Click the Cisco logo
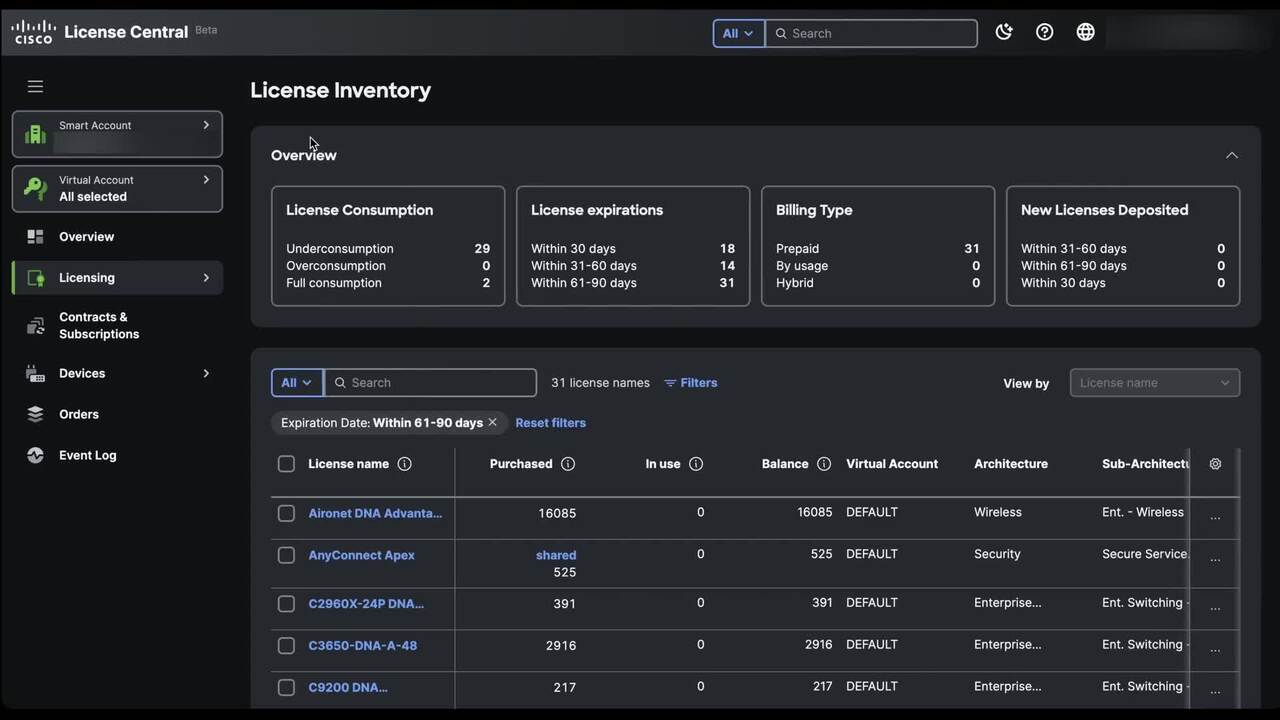Viewport: 1280px width, 720px height. coord(33,32)
